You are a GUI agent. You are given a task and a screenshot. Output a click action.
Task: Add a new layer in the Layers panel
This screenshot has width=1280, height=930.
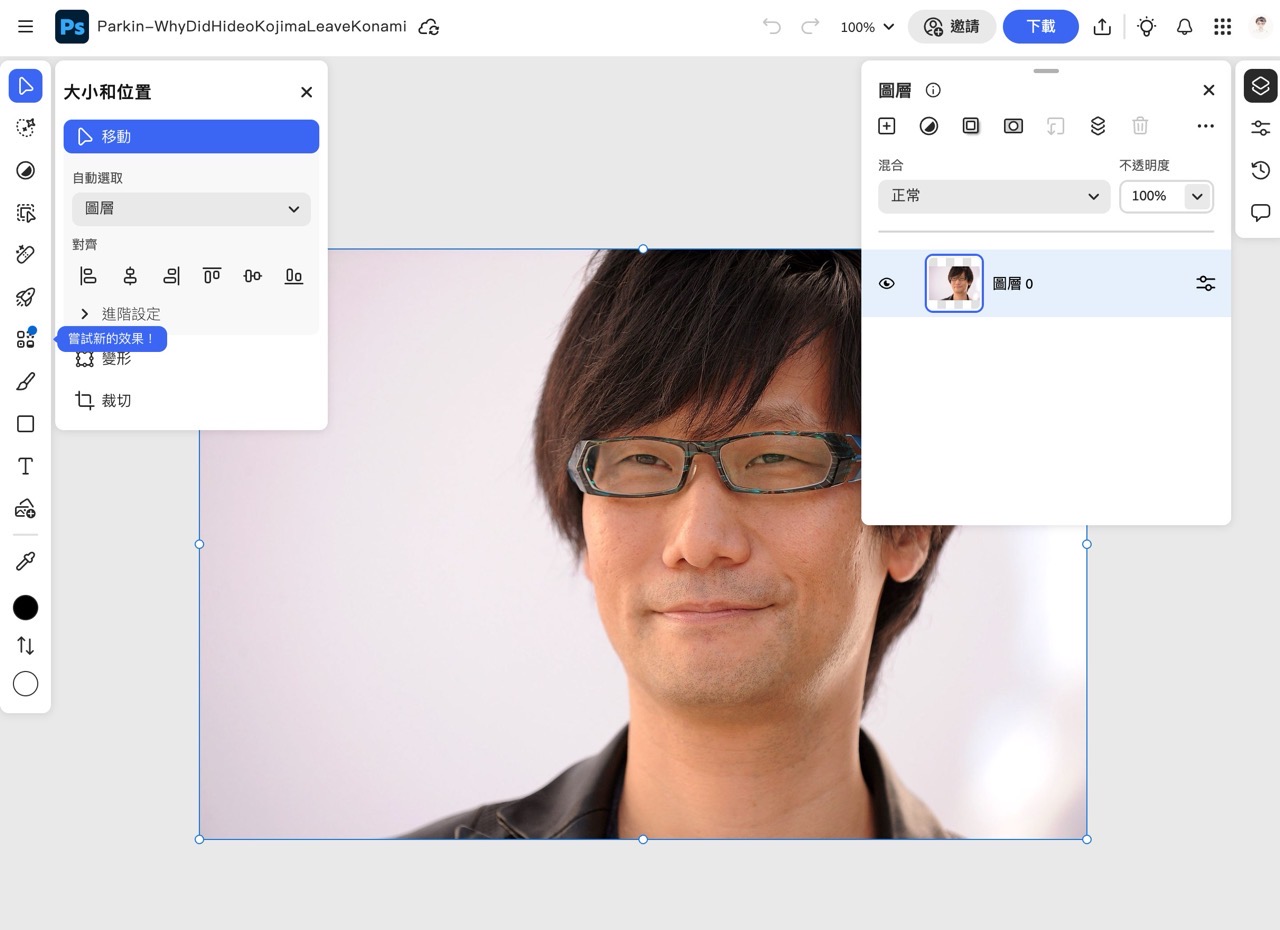886,126
